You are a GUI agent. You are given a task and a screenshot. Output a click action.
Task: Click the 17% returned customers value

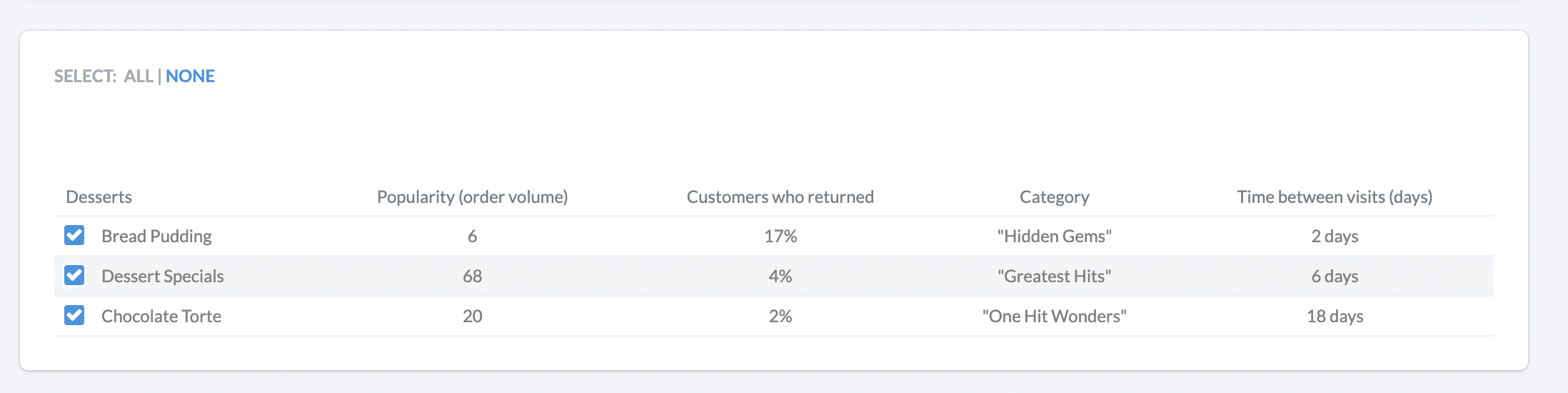[x=780, y=236]
